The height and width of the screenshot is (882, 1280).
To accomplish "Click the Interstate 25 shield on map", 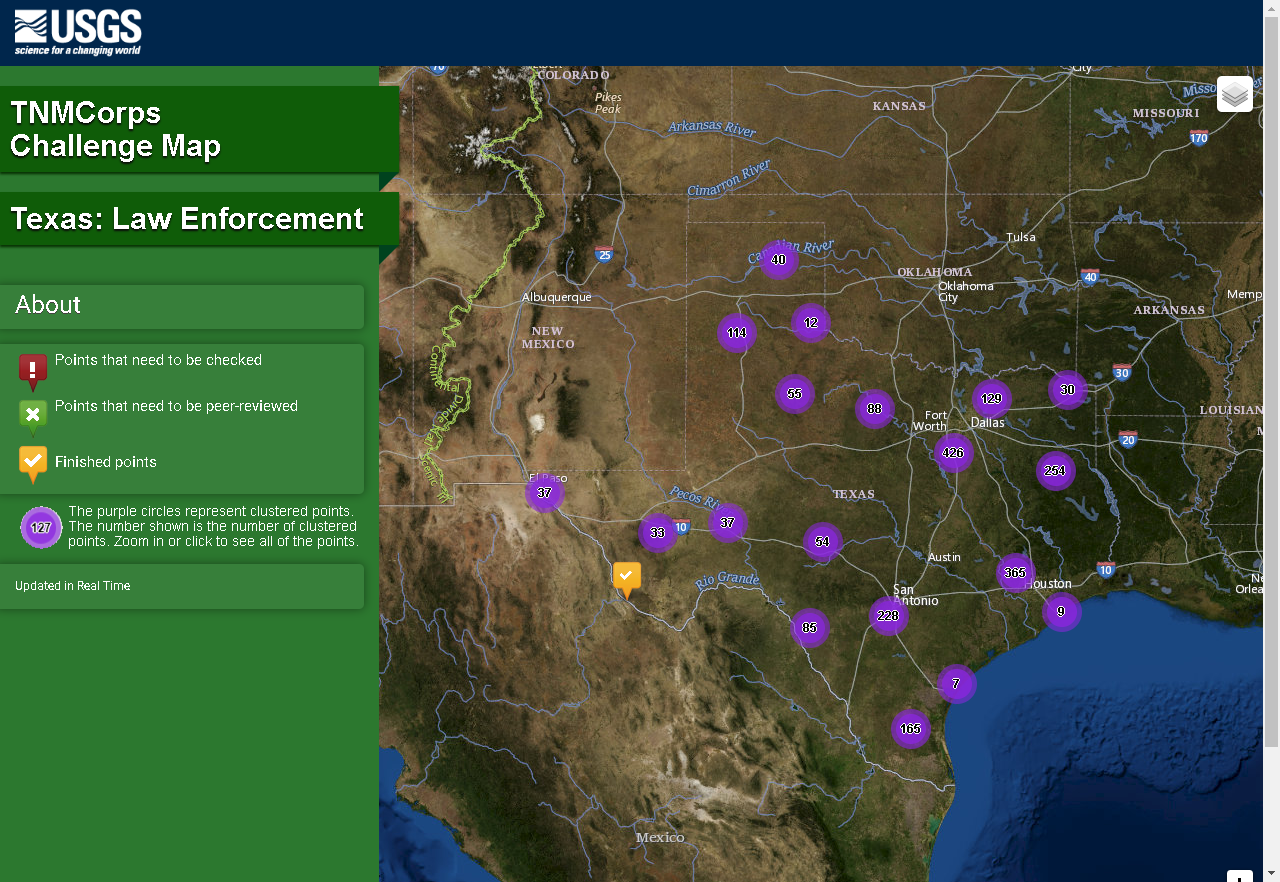I will click(603, 254).
